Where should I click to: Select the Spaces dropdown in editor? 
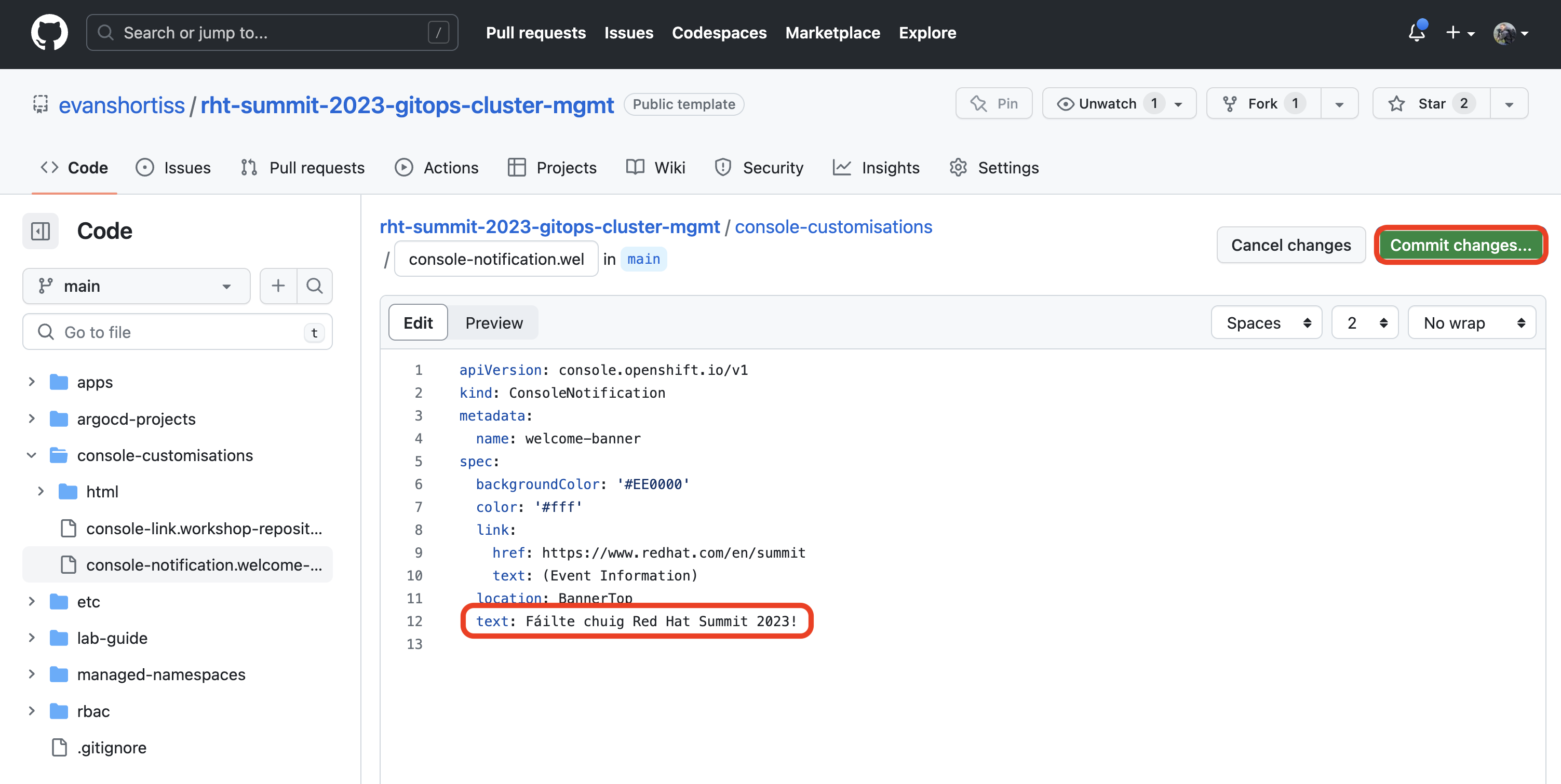tap(1263, 323)
